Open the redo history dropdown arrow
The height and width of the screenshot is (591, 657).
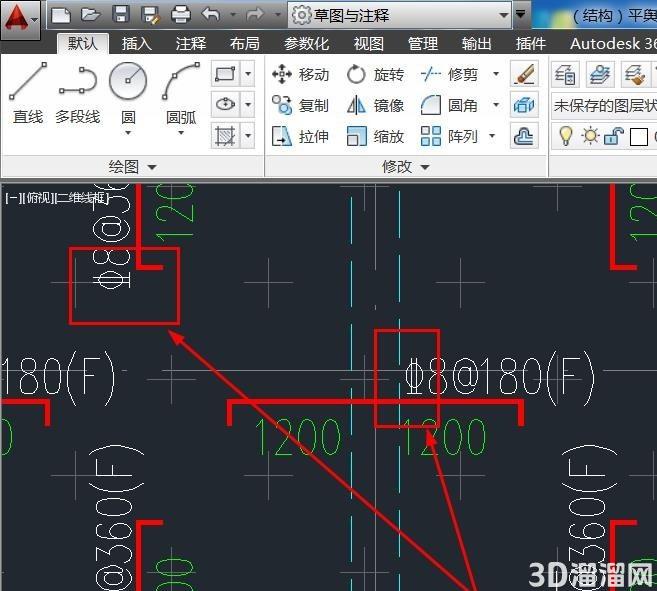pyautogui.click(x=277, y=15)
